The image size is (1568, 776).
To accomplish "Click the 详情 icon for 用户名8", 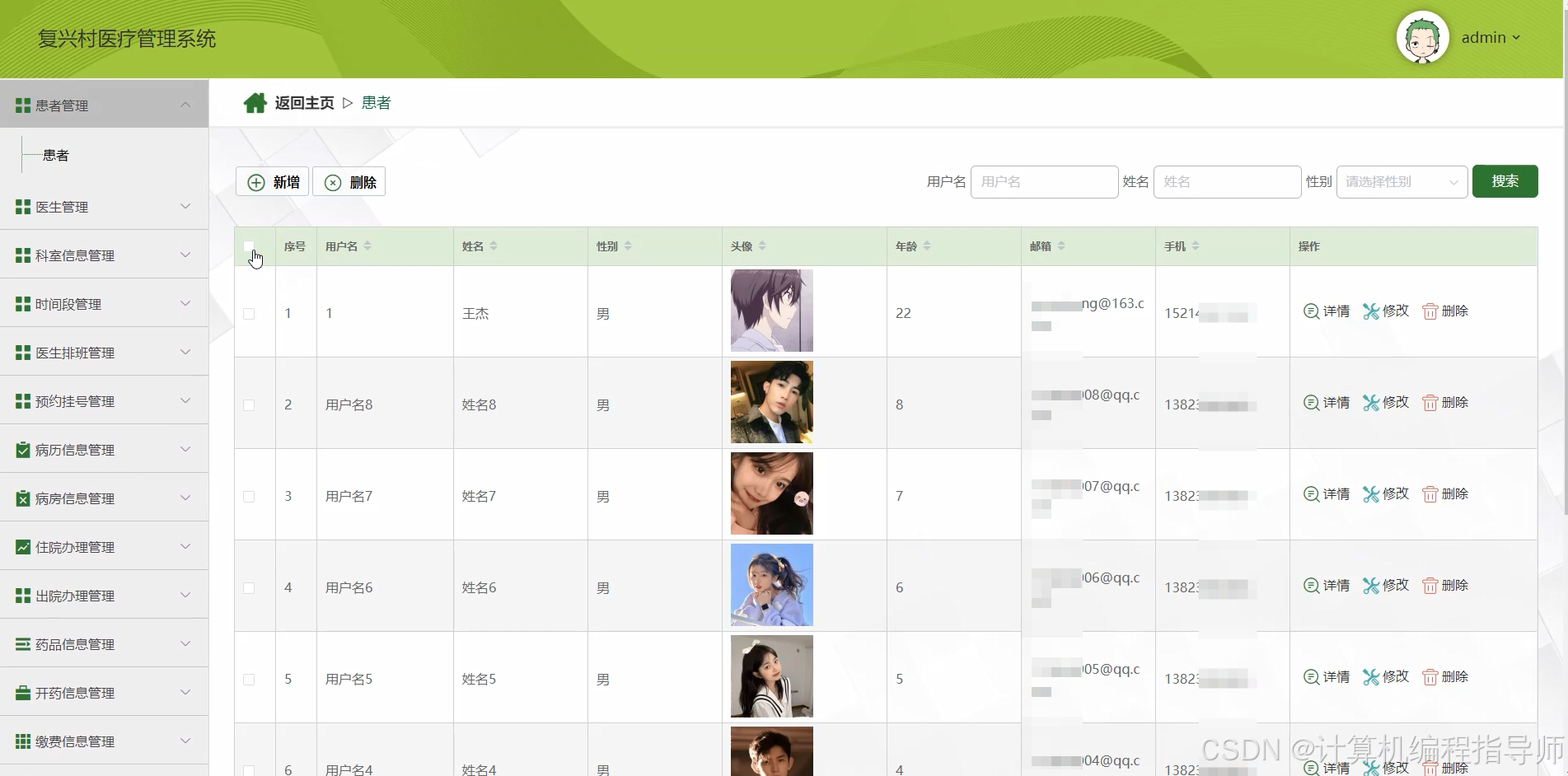I will pyautogui.click(x=1311, y=403).
